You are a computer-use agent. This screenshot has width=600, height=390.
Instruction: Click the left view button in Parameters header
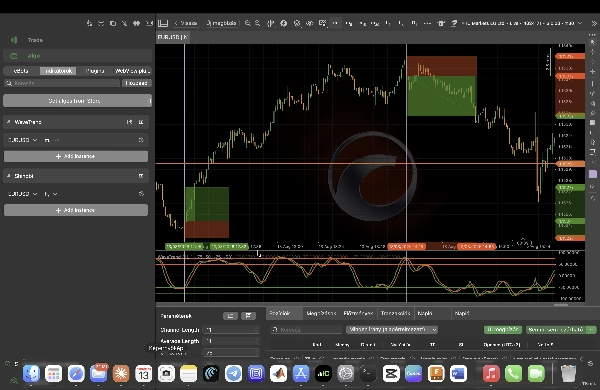[x=230, y=316]
